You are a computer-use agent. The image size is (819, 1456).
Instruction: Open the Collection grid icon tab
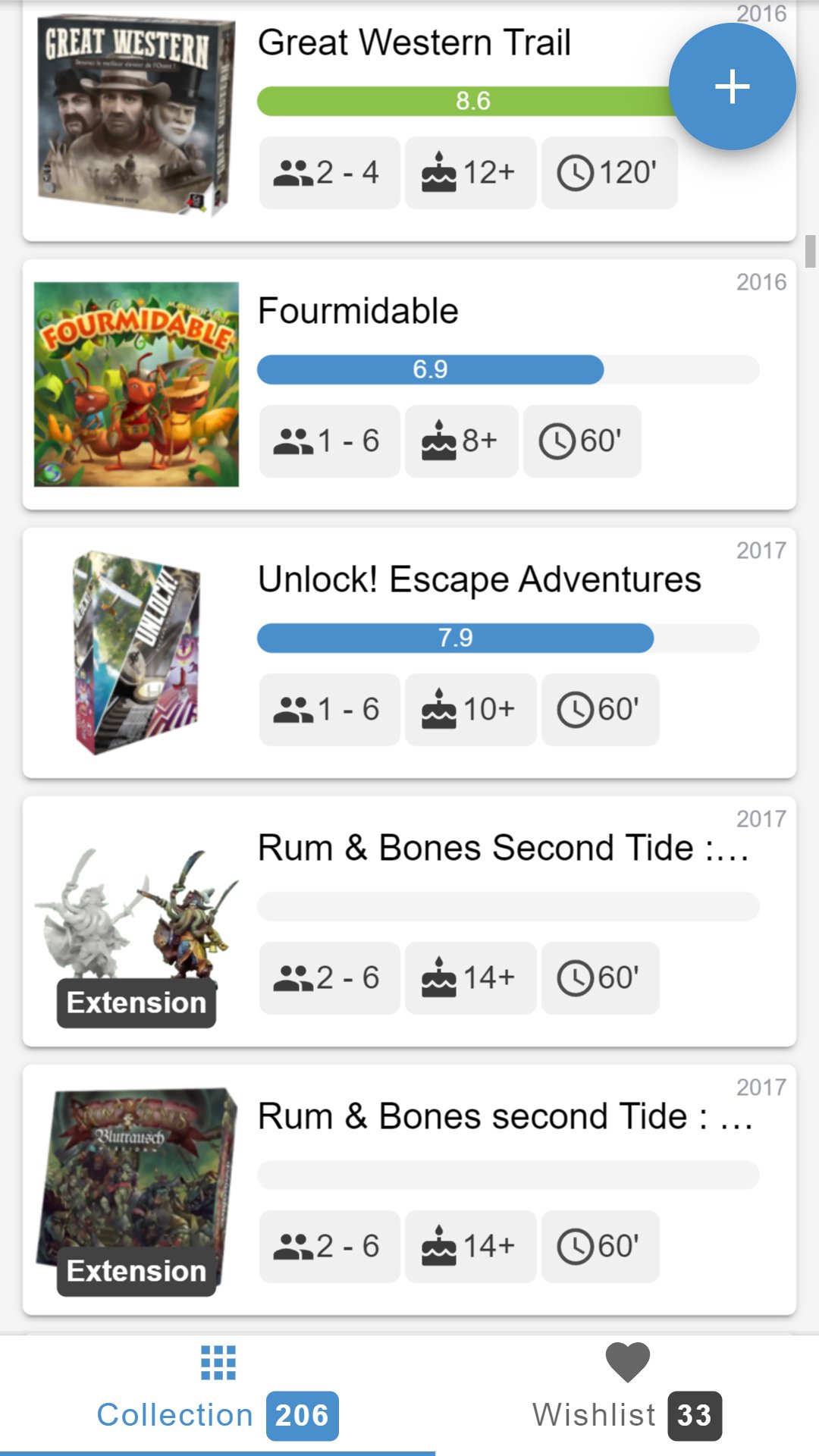pyautogui.click(x=218, y=1363)
